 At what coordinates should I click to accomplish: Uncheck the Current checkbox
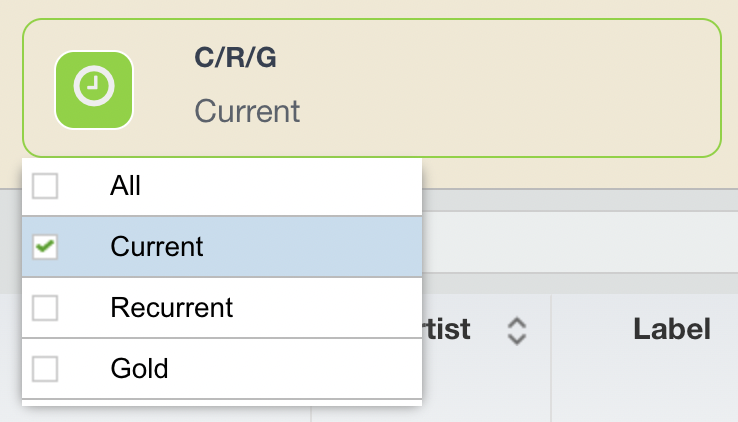(45, 247)
